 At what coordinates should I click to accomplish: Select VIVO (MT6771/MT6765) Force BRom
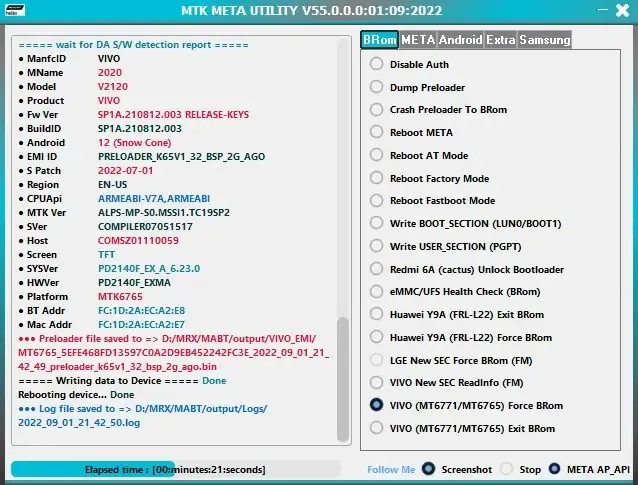(467, 405)
